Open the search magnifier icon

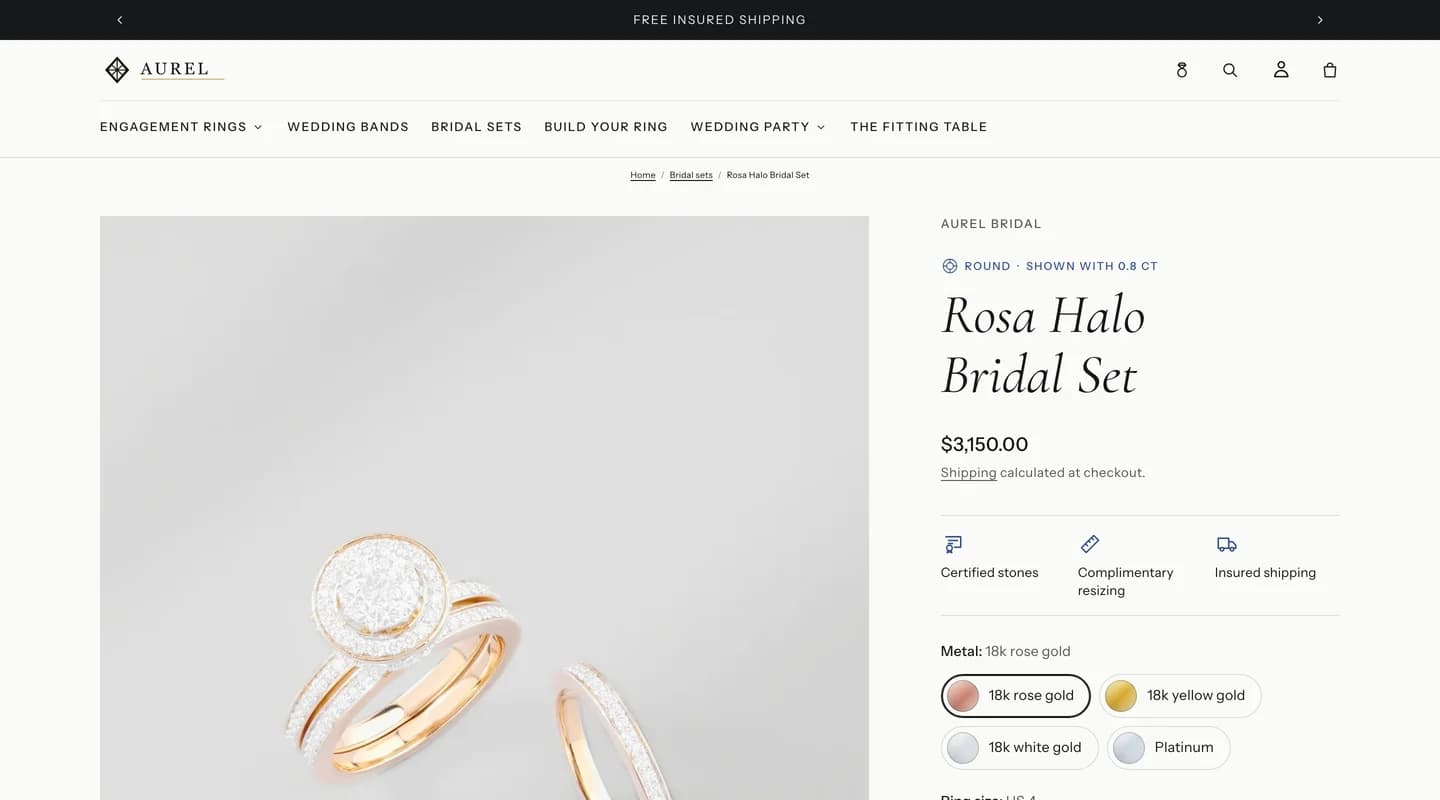pos(1230,70)
